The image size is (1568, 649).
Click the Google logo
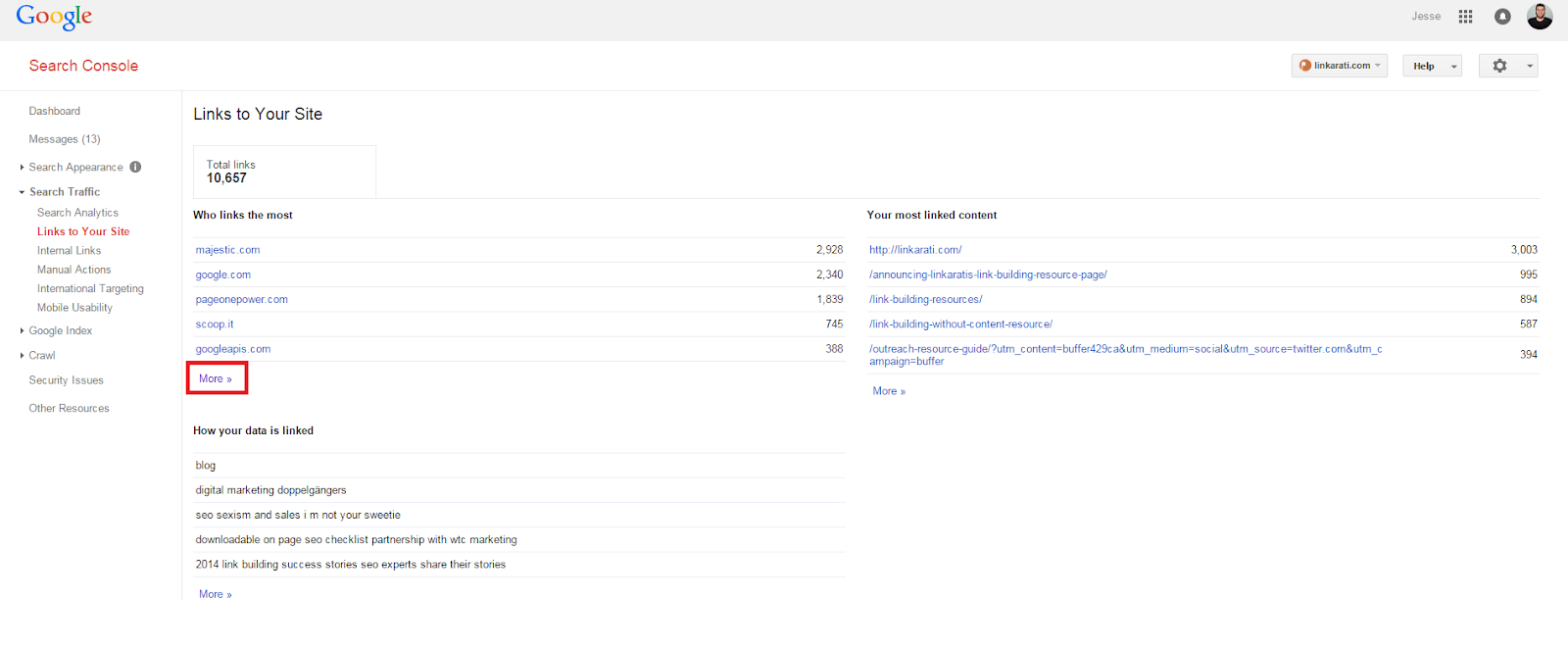coord(54,17)
